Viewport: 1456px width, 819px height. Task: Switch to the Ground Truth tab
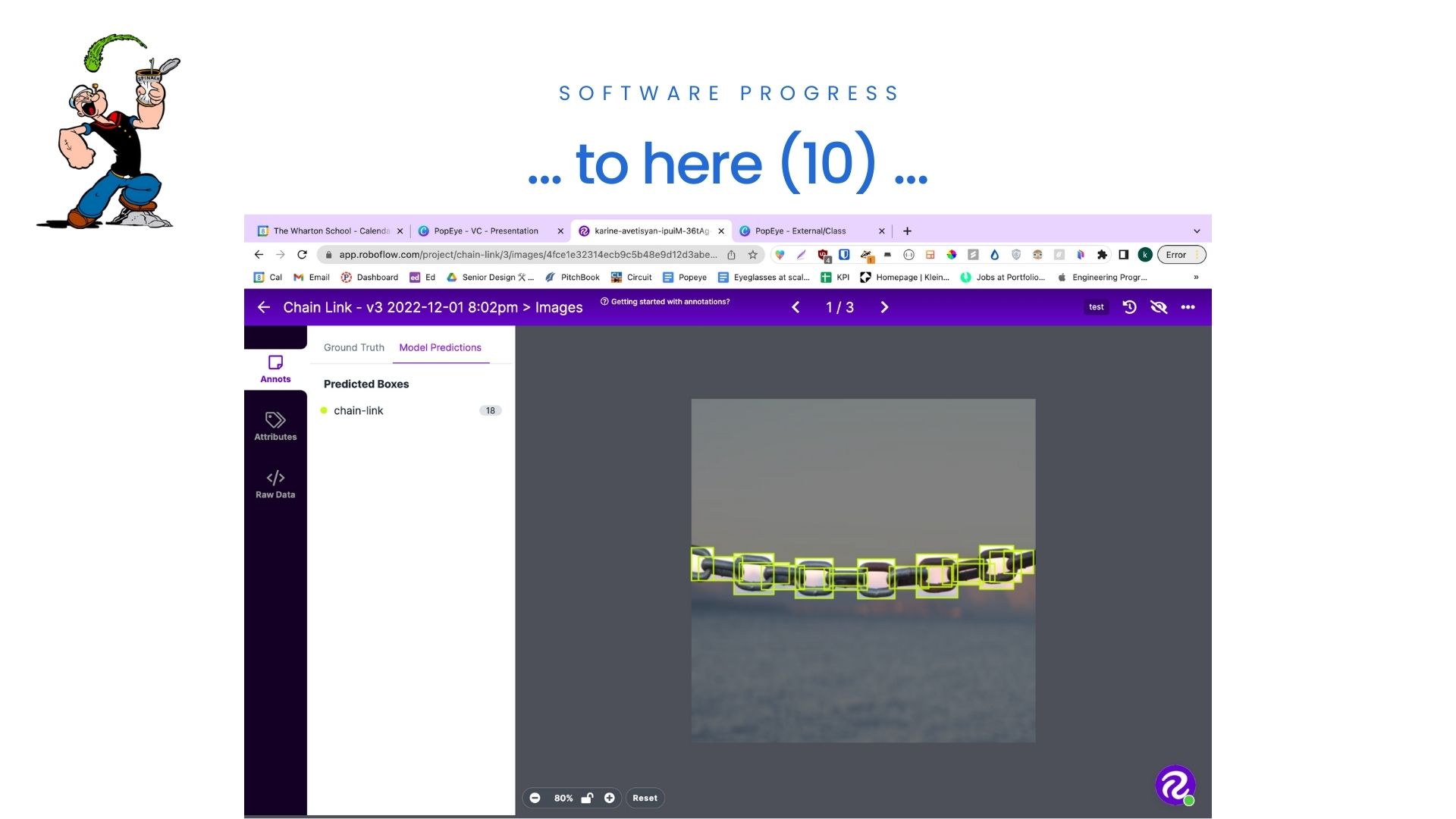[x=353, y=347]
